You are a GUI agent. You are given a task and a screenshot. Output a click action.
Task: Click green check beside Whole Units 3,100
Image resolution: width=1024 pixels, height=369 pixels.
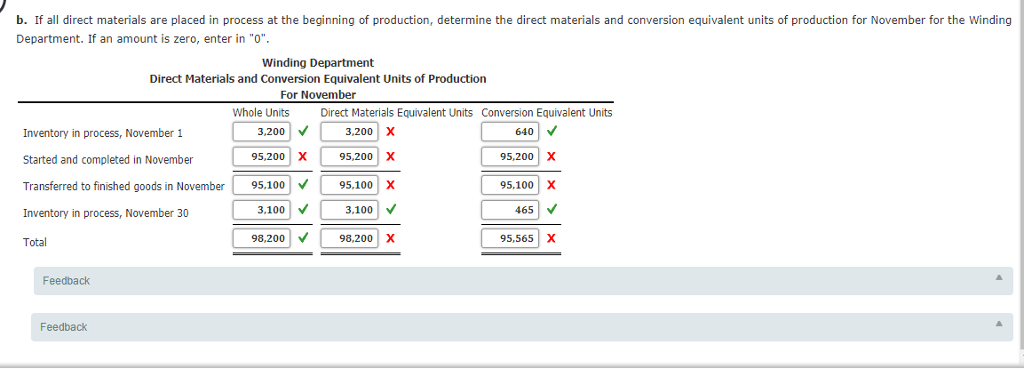(x=302, y=210)
